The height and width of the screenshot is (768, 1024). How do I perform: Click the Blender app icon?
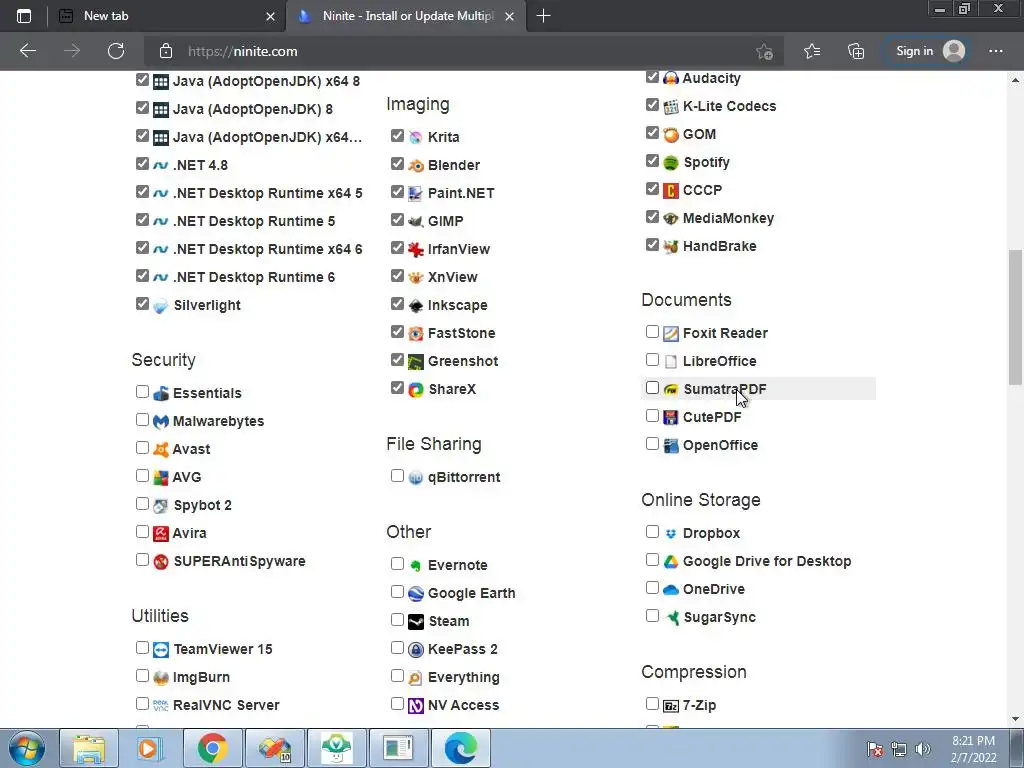click(415, 165)
